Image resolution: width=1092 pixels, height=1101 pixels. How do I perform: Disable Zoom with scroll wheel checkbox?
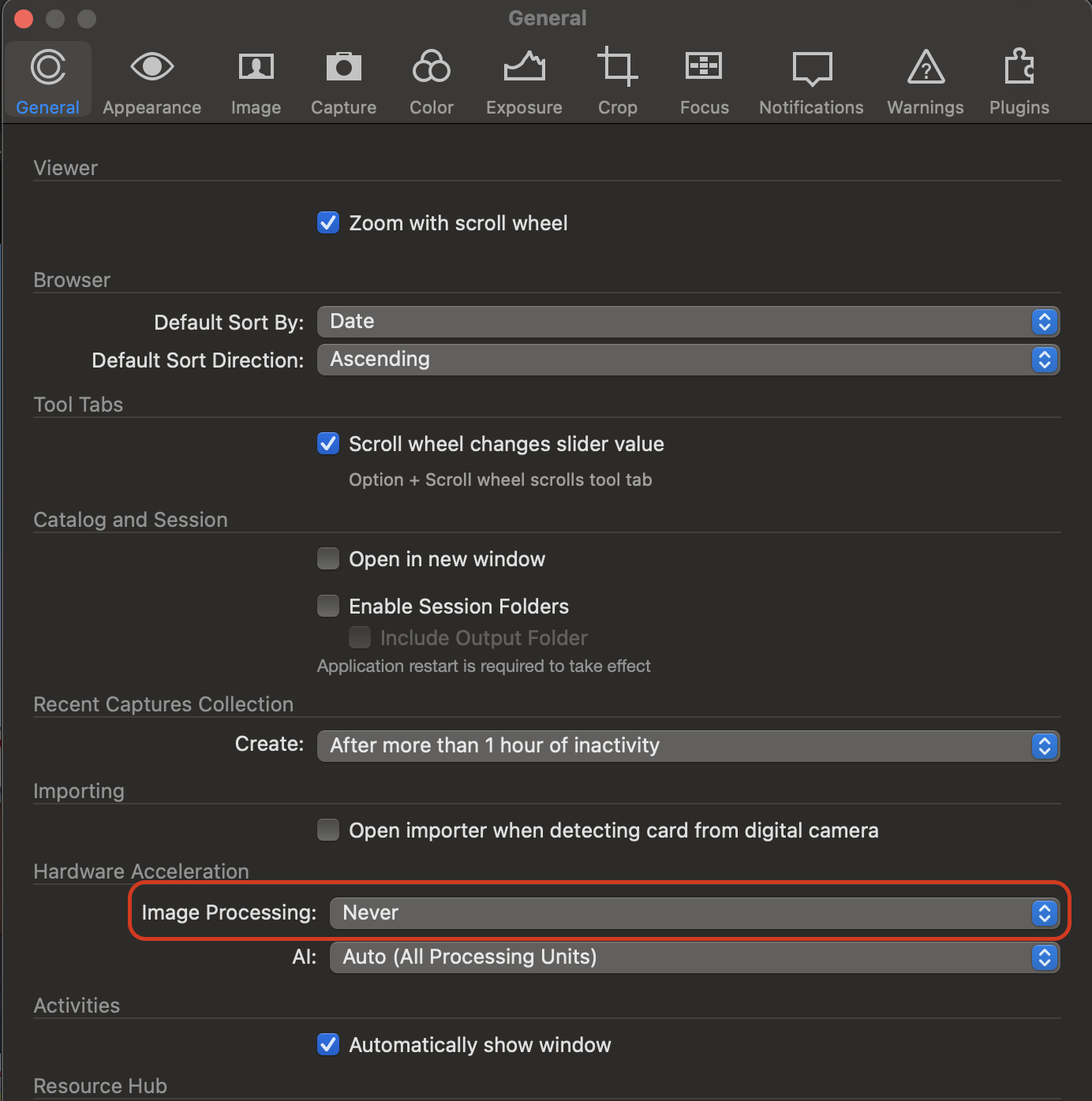pyautogui.click(x=328, y=223)
